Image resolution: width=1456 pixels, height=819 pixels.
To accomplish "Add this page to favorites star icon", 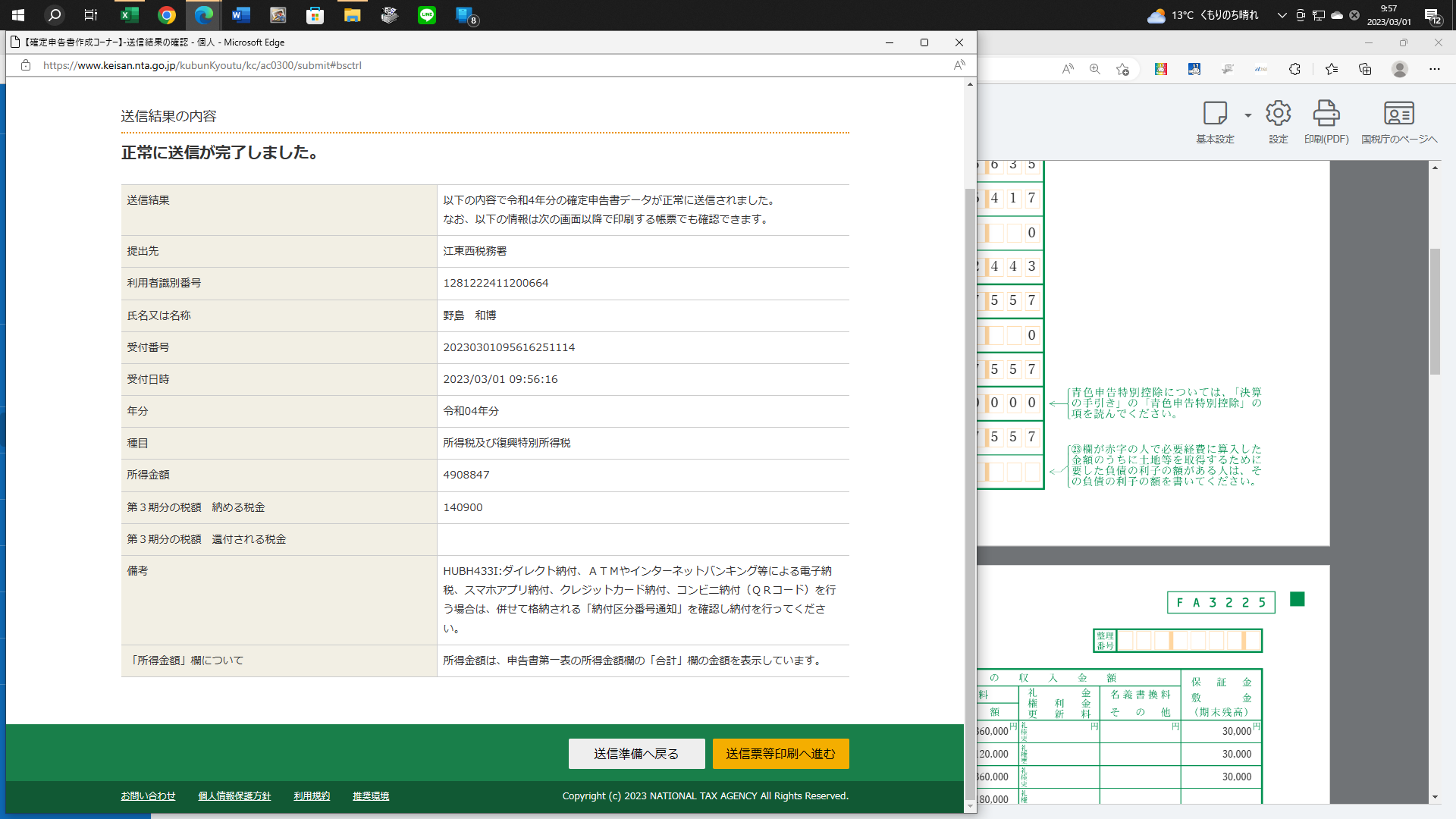I will click(1123, 69).
